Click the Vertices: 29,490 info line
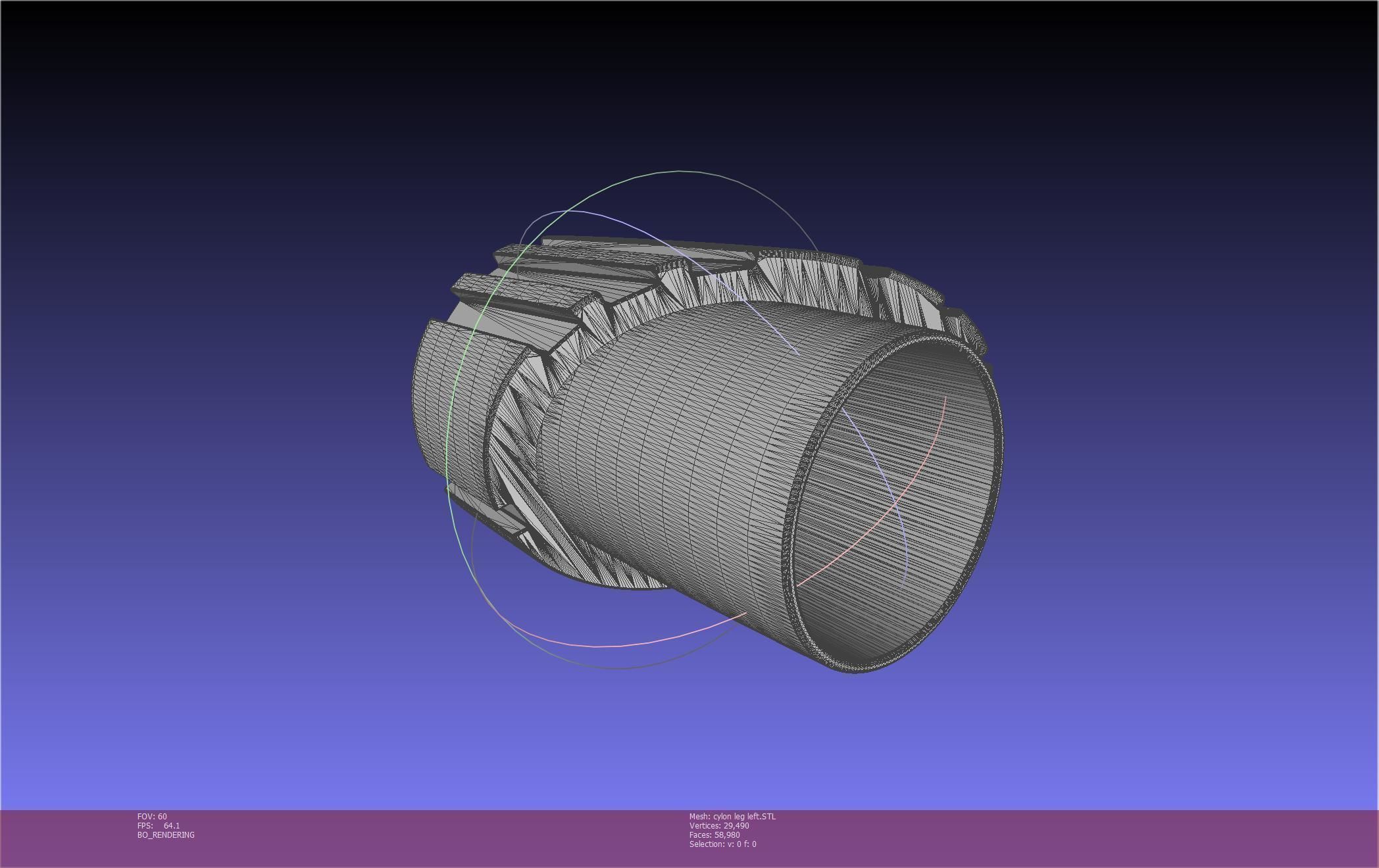 pyautogui.click(x=719, y=825)
